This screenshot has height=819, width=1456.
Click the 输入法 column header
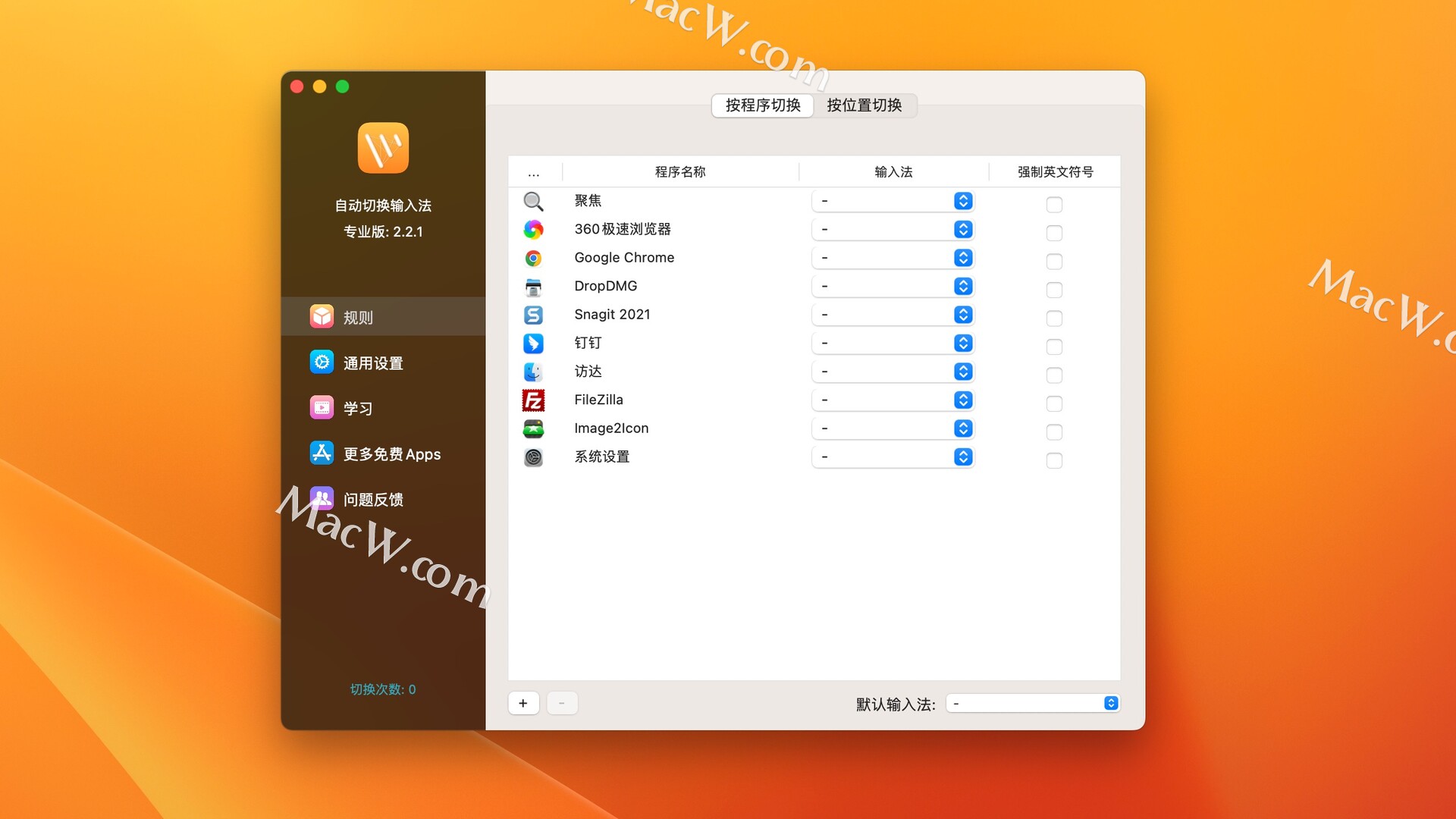893,172
